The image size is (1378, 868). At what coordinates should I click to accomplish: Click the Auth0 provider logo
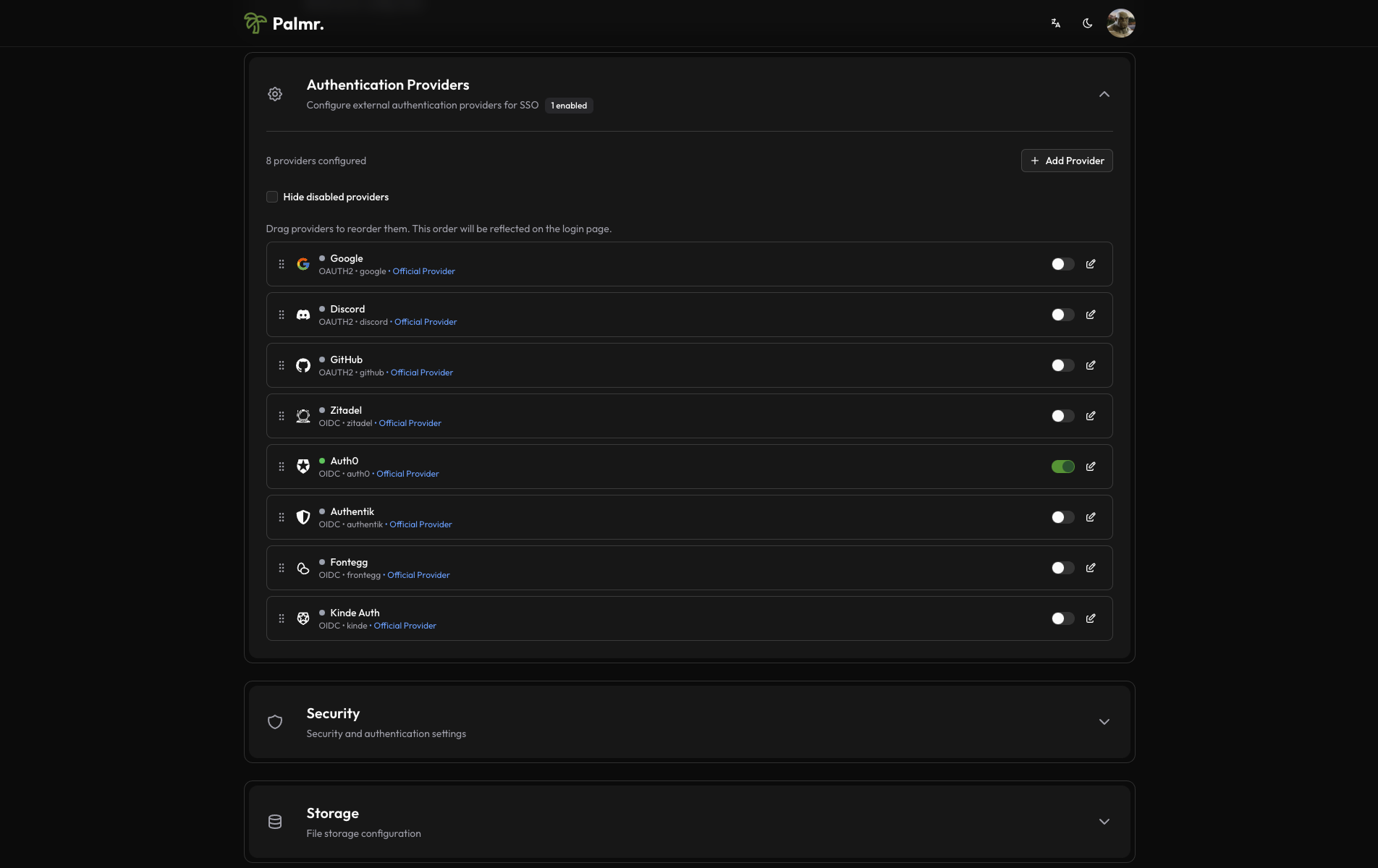coord(303,467)
